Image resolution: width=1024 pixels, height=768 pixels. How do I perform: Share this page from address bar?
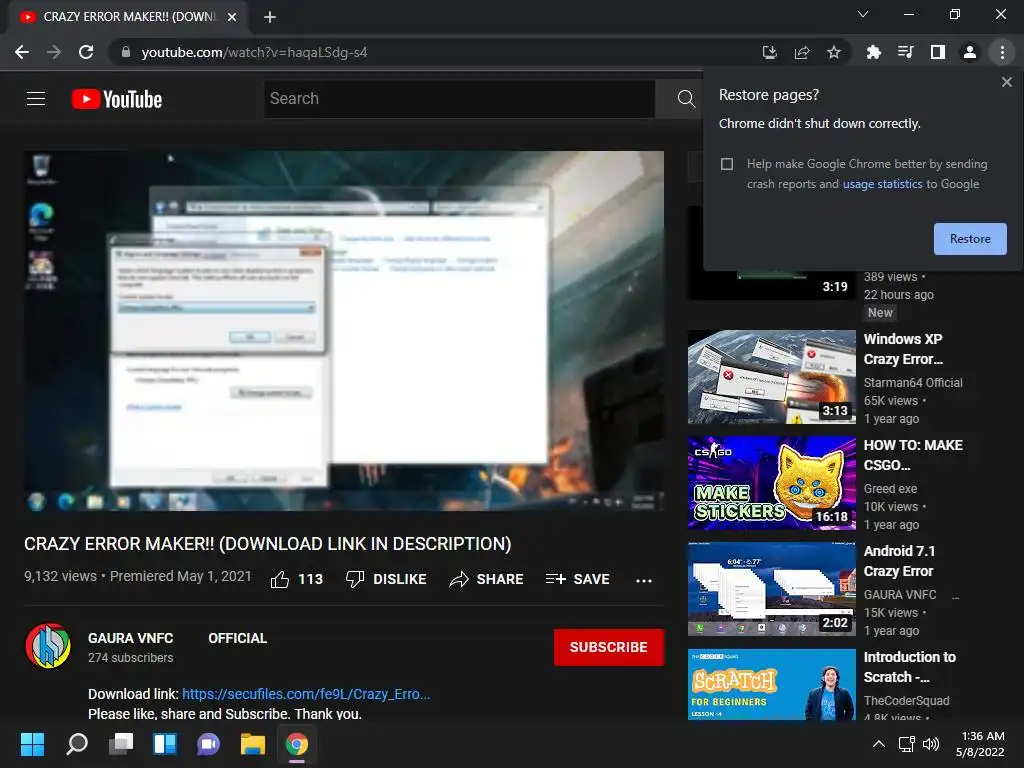801,52
